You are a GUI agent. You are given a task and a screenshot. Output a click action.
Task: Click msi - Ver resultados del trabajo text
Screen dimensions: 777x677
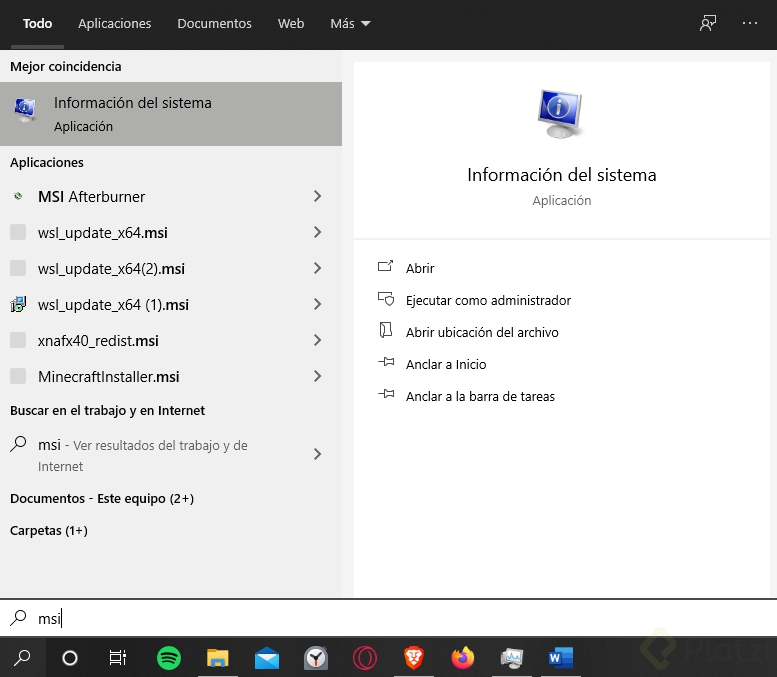(143, 455)
